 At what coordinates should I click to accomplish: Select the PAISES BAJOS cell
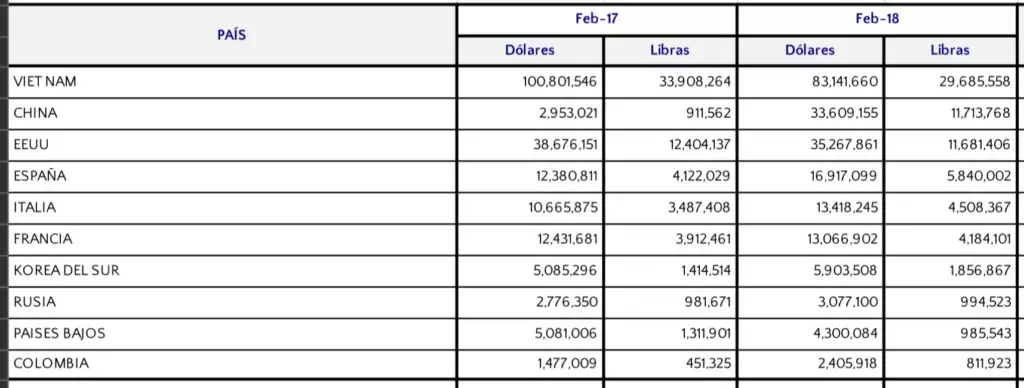[x=232, y=334]
